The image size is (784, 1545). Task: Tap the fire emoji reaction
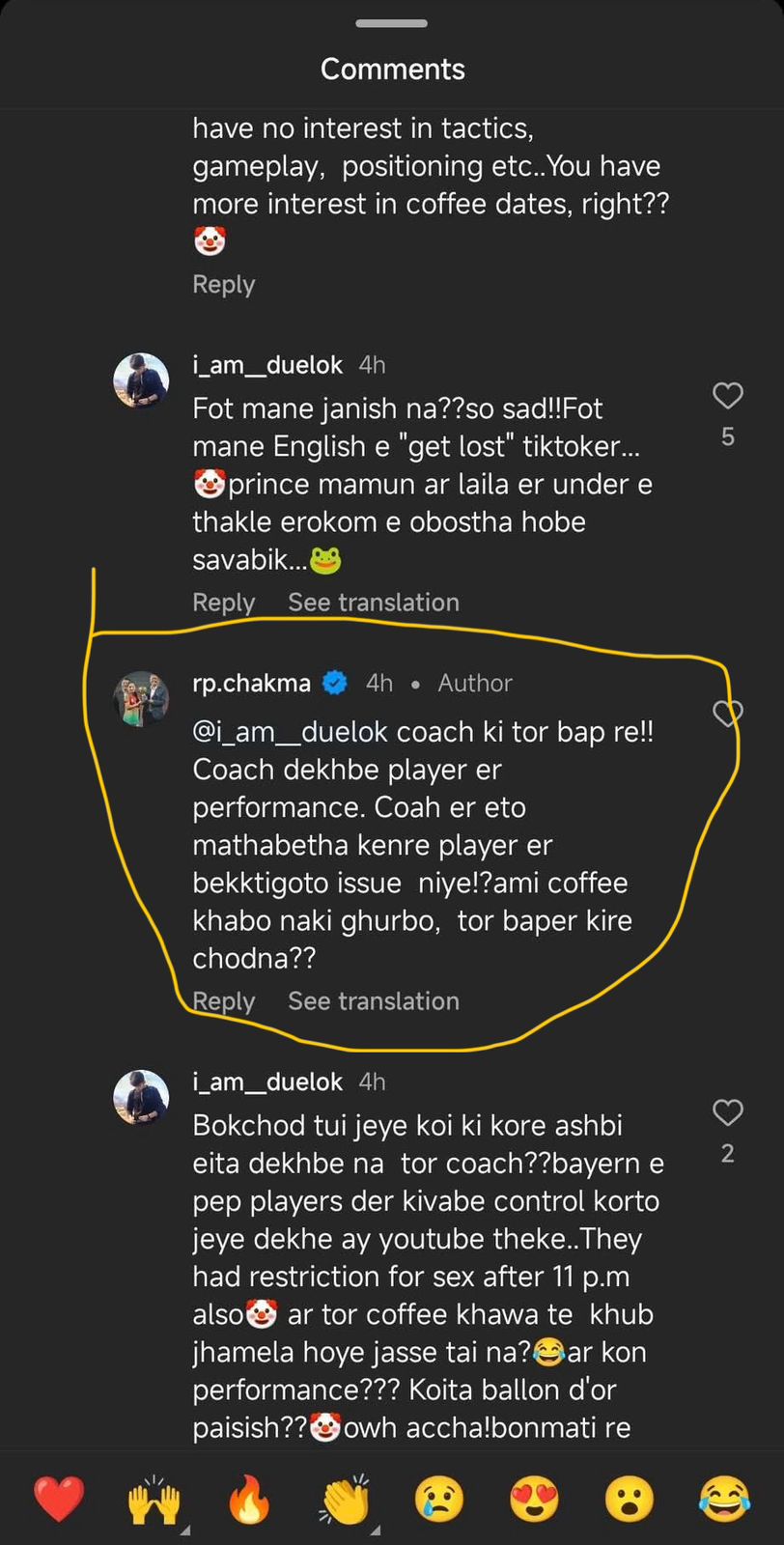249,1500
